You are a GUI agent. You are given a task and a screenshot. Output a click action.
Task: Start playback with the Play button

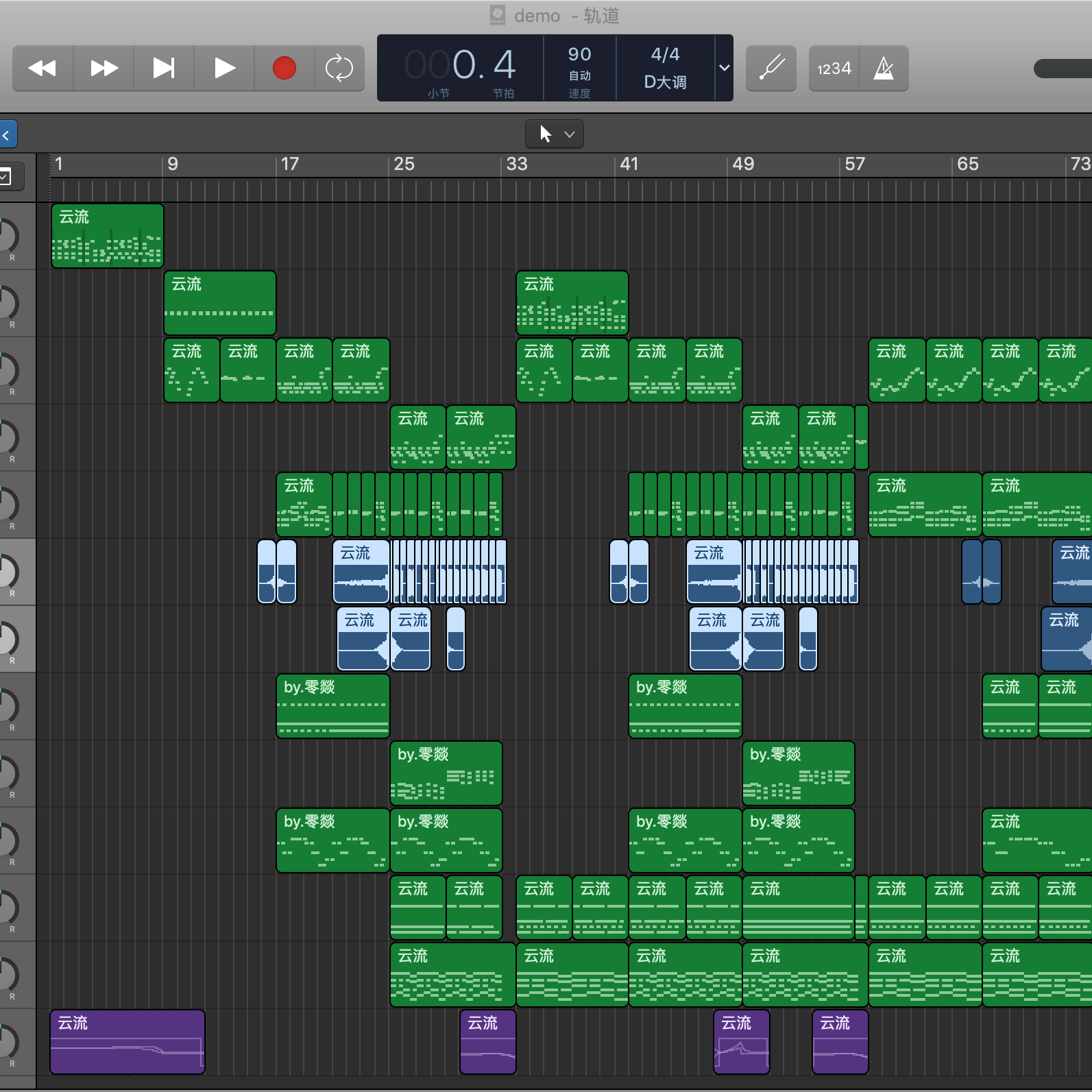coord(224,69)
